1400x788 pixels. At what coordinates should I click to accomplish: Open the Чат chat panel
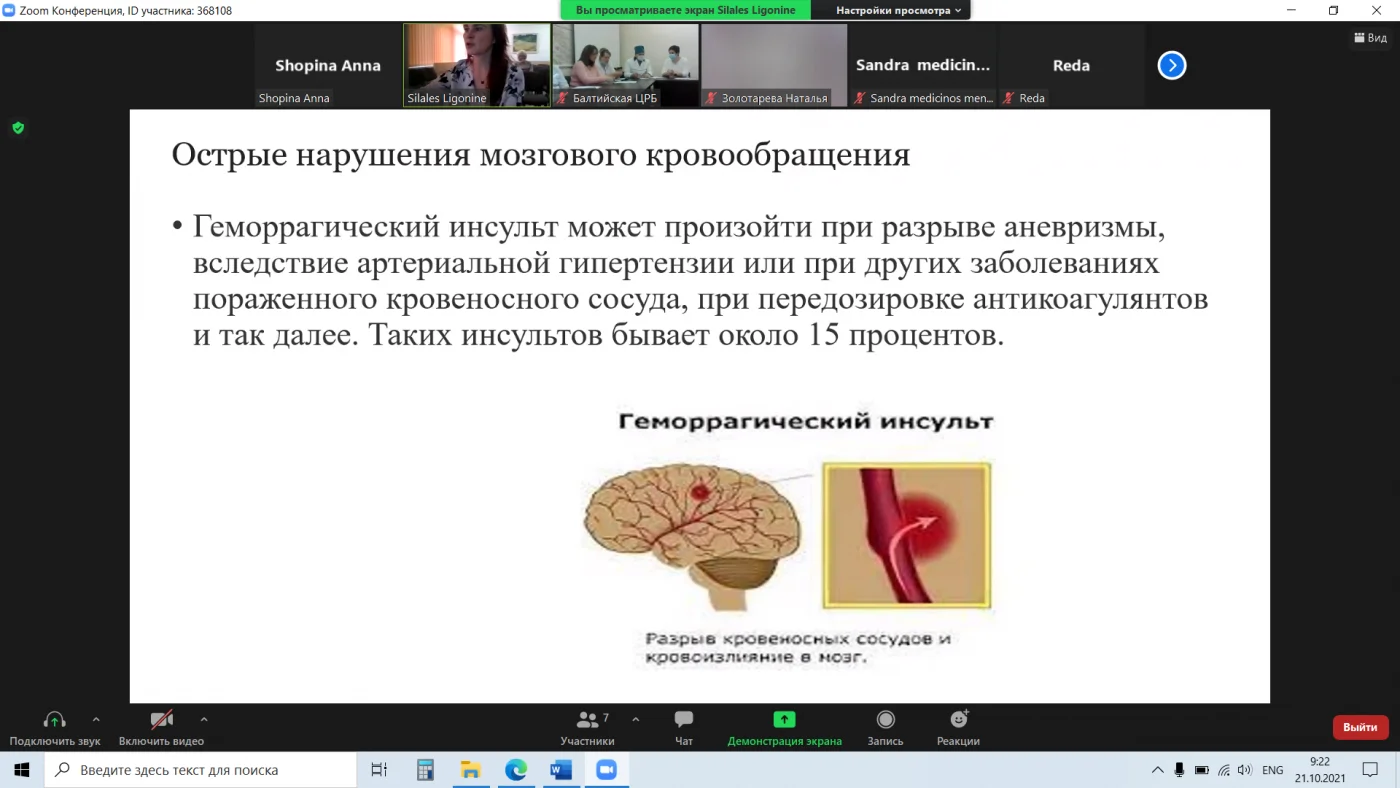click(684, 727)
